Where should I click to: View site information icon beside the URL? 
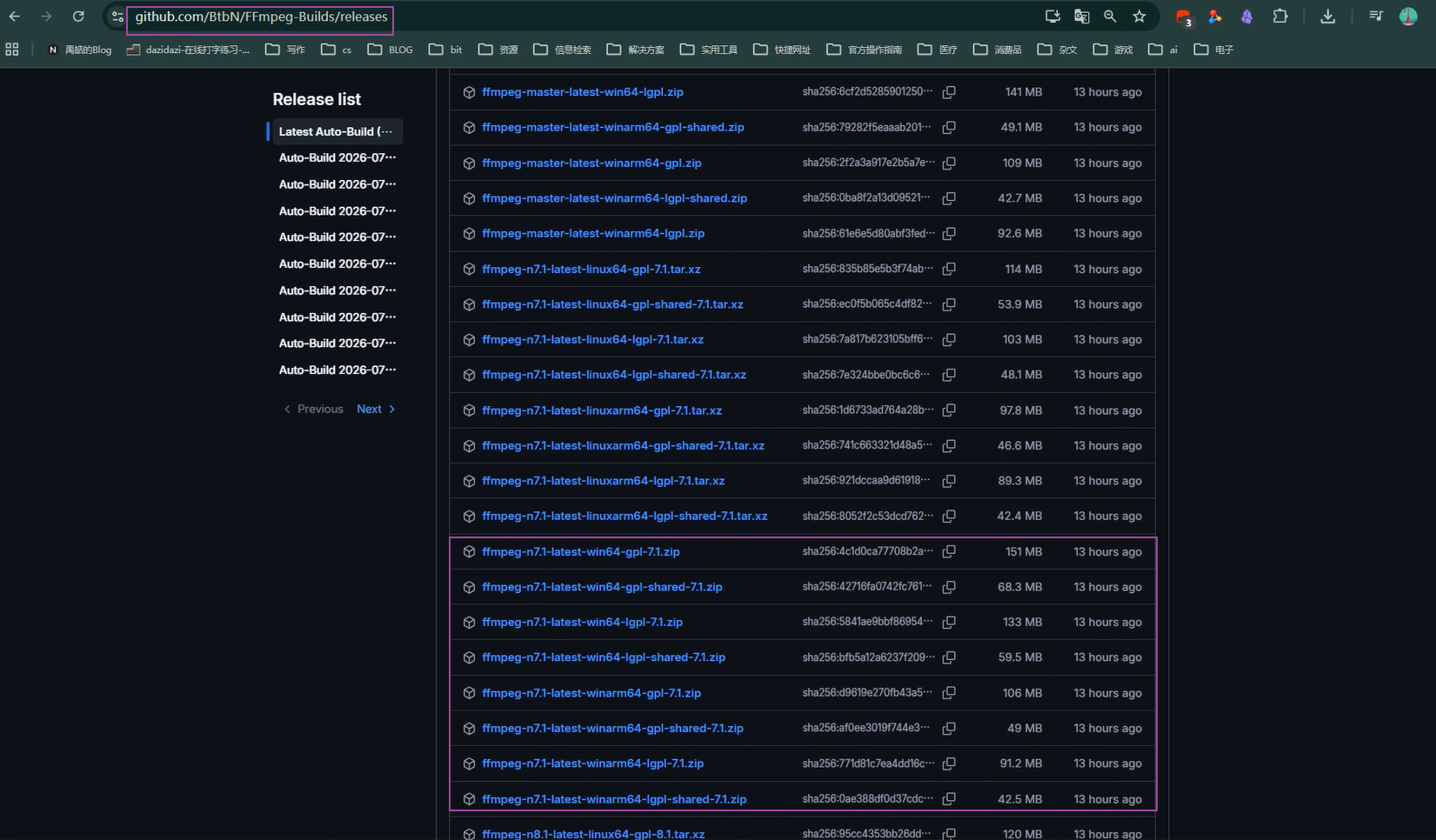tap(117, 17)
